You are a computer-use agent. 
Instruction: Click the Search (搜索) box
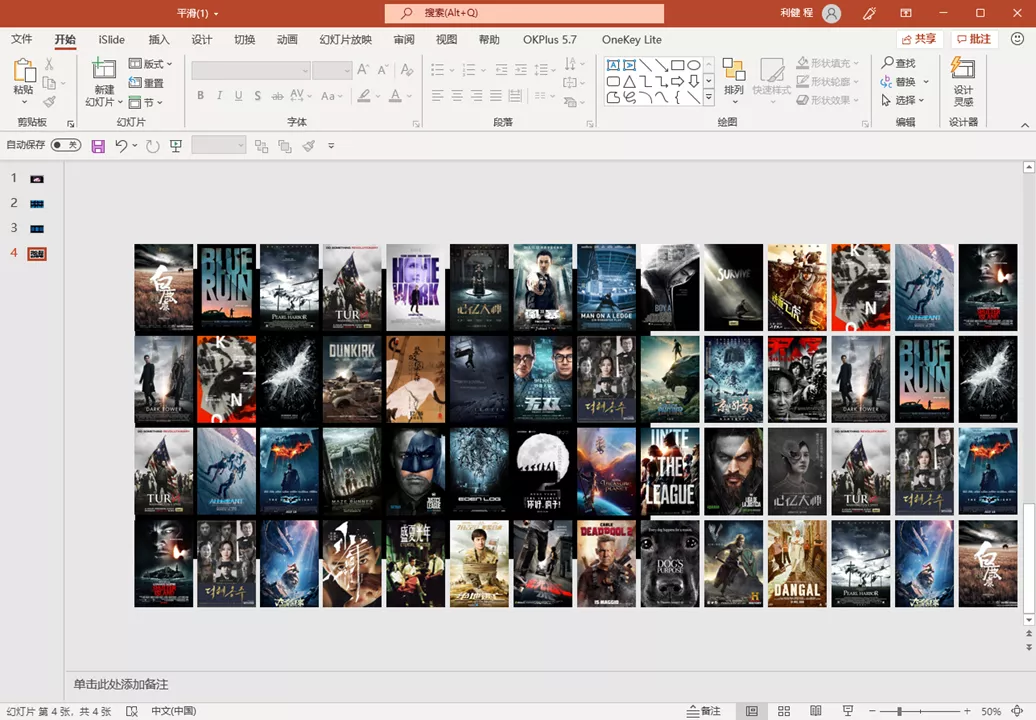[525, 13]
